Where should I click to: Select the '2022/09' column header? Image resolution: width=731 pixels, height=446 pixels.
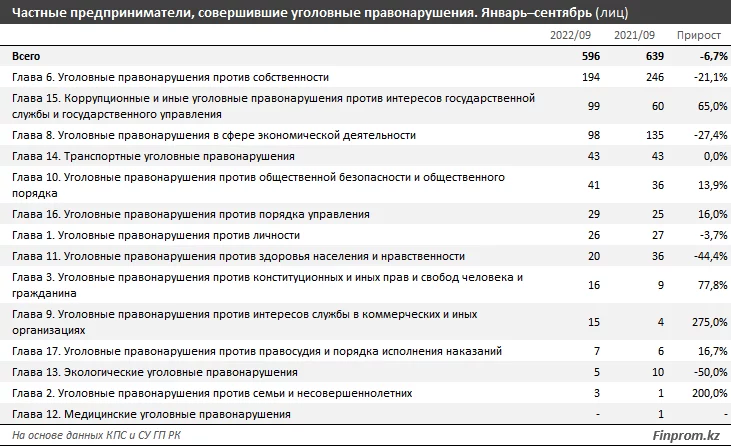[x=570, y=35]
